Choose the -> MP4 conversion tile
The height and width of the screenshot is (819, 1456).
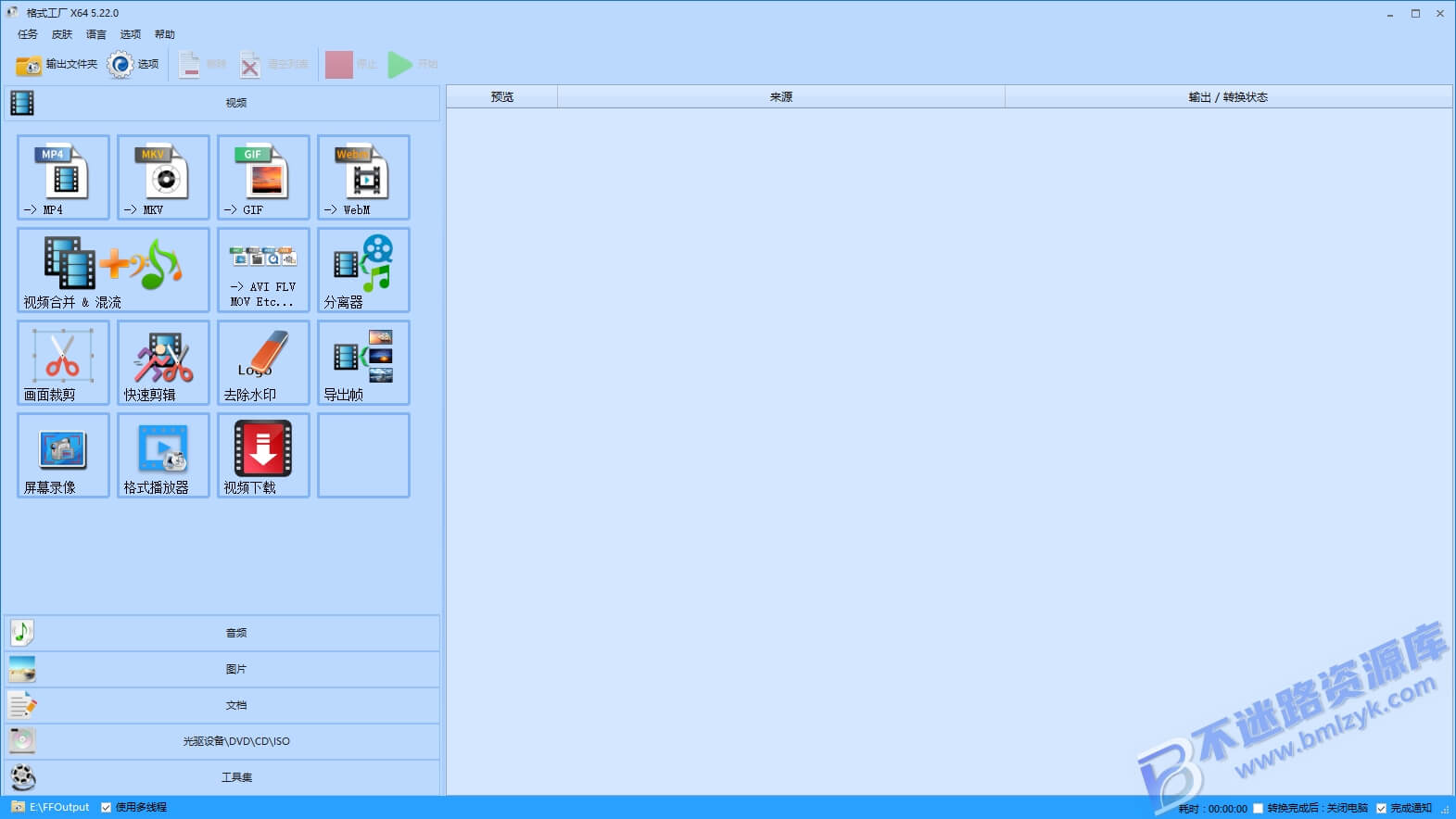tap(63, 177)
